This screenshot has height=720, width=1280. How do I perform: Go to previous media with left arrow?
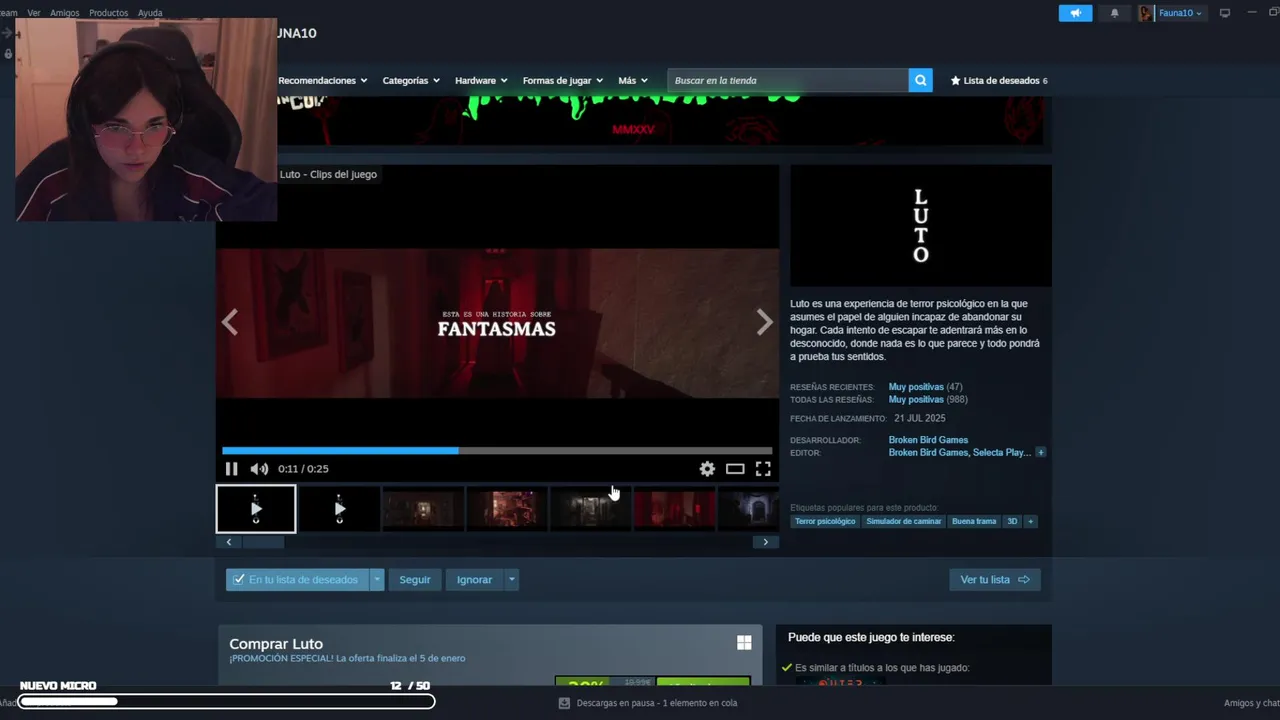[x=230, y=322]
